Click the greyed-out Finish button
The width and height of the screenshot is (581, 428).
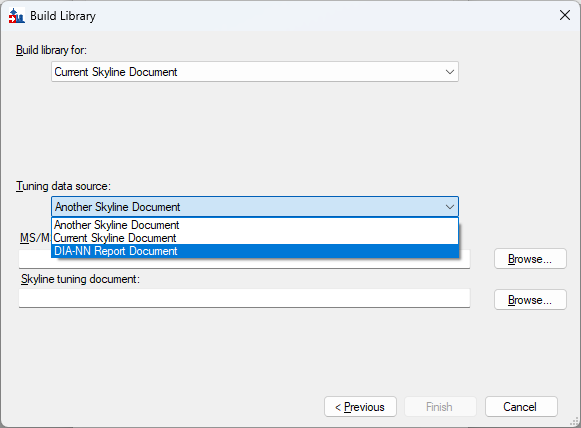pyautogui.click(x=440, y=407)
